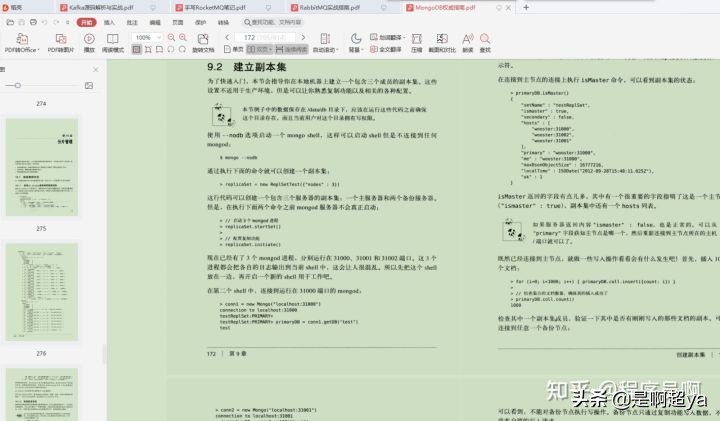Switch to 阅读模式 reading mode
Image resolution: width=720 pixels, height=421 pixels.
tap(112, 43)
